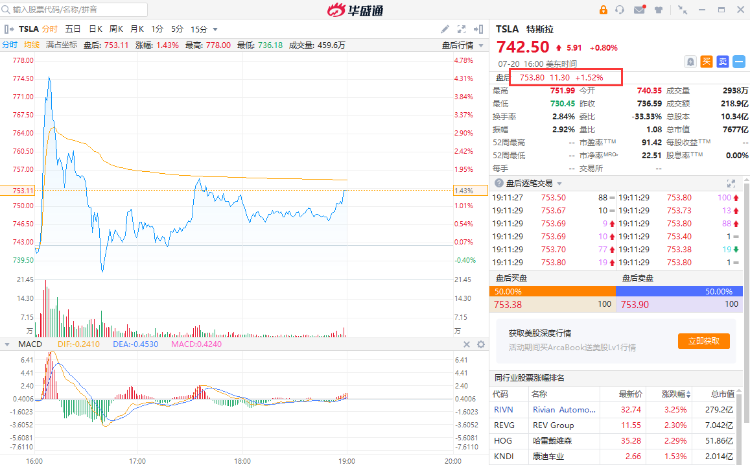Click the TSLA ticker label in chart toolbar

(29, 29)
